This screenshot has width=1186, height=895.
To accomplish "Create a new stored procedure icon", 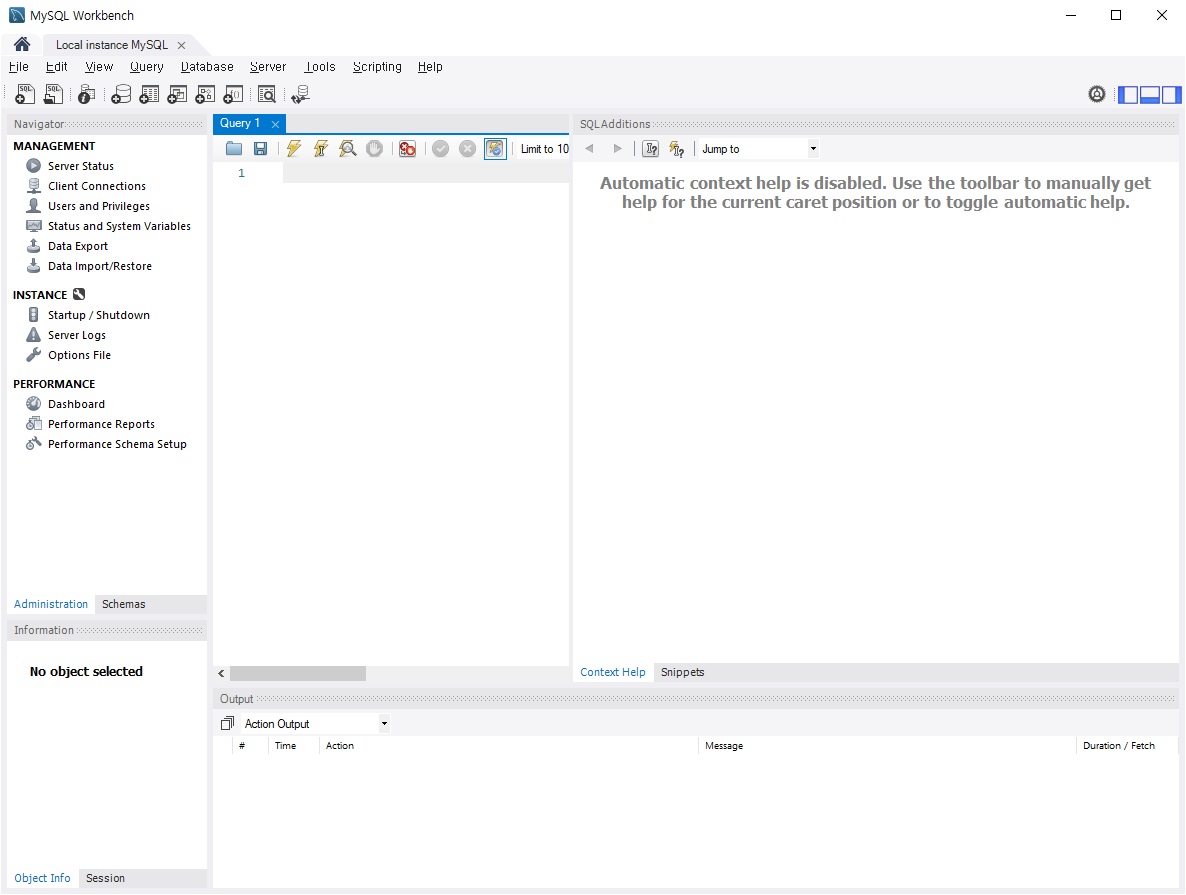I will (205, 94).
